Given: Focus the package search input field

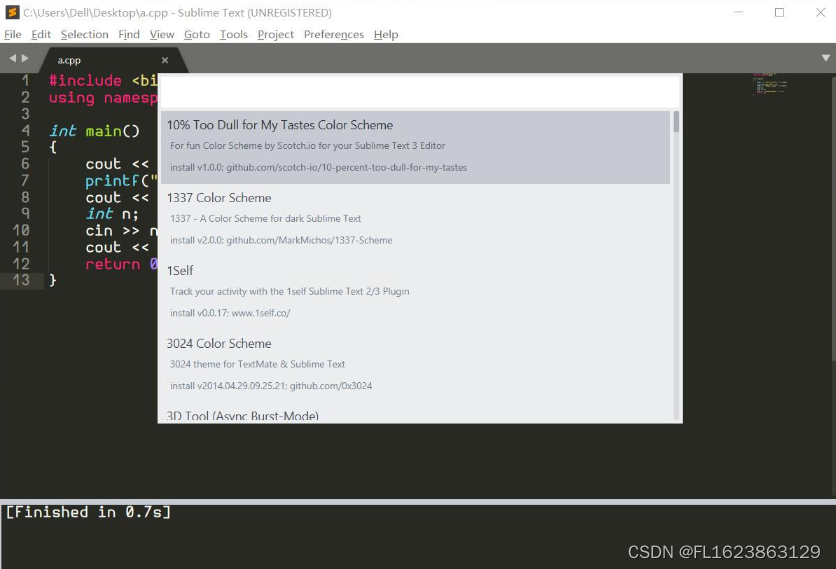Looking at the screenshot, I should (x=420, y=92).
